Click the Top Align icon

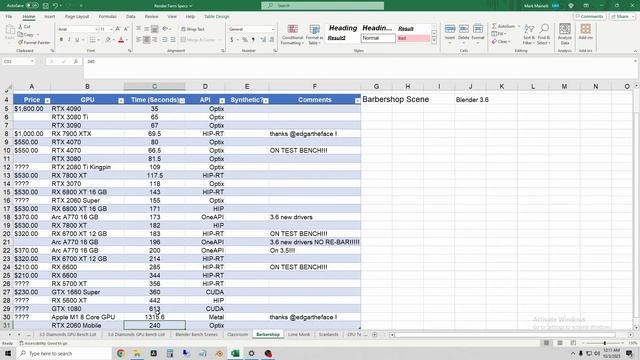coord(139,29)
